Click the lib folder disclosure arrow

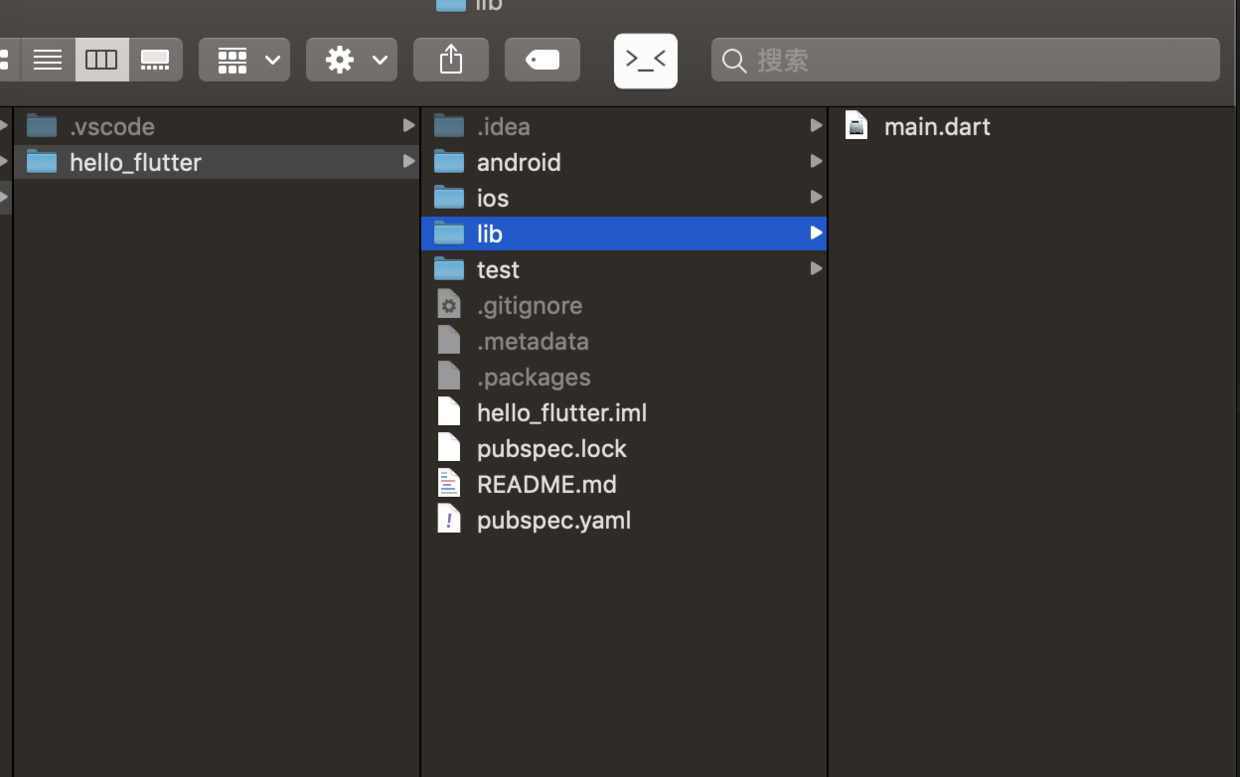coord(816,233)
